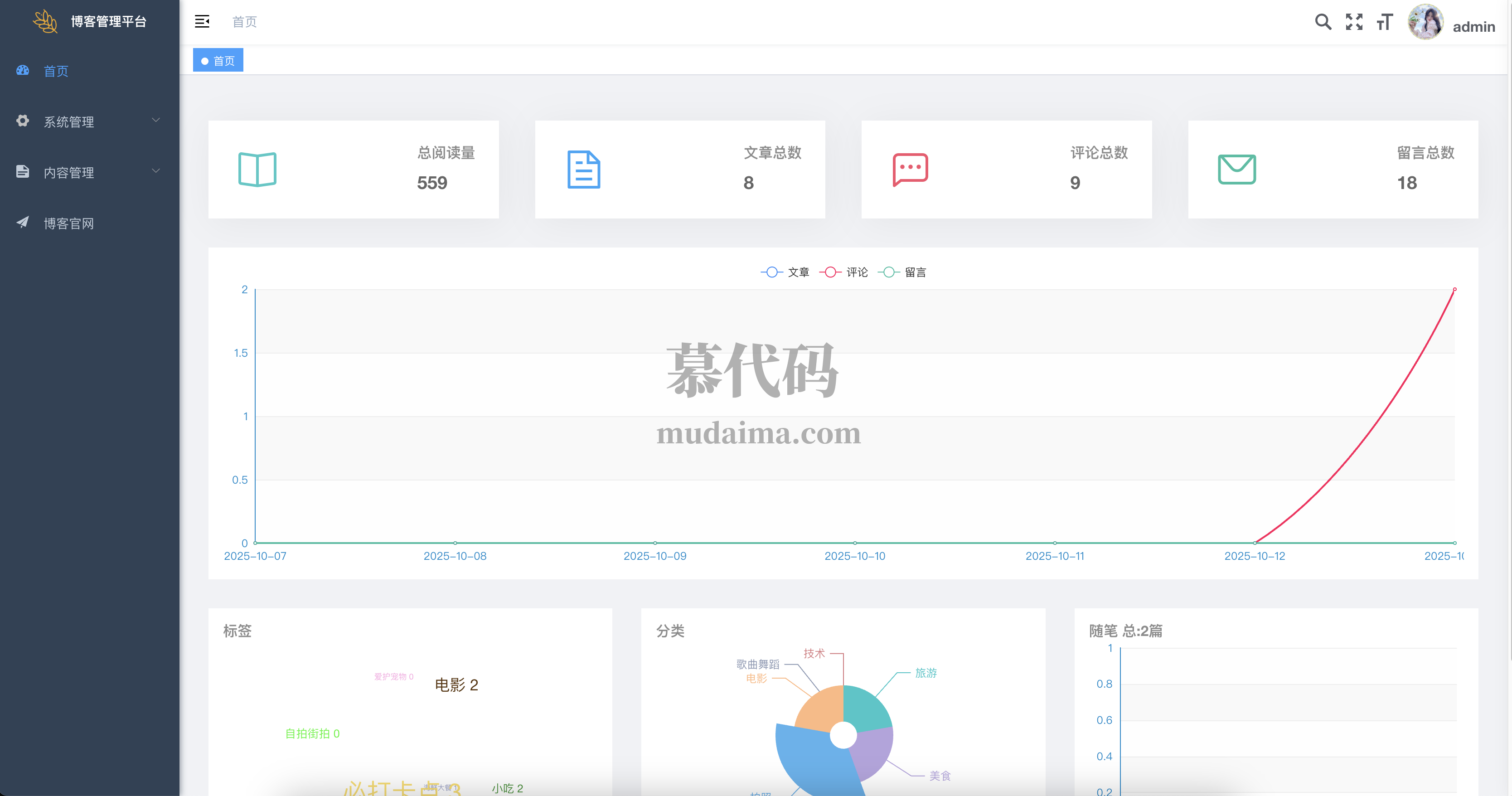Click the wheat logo icon
The height and width of the screenshot is (796, 1512).
click(x=45, y=21)
